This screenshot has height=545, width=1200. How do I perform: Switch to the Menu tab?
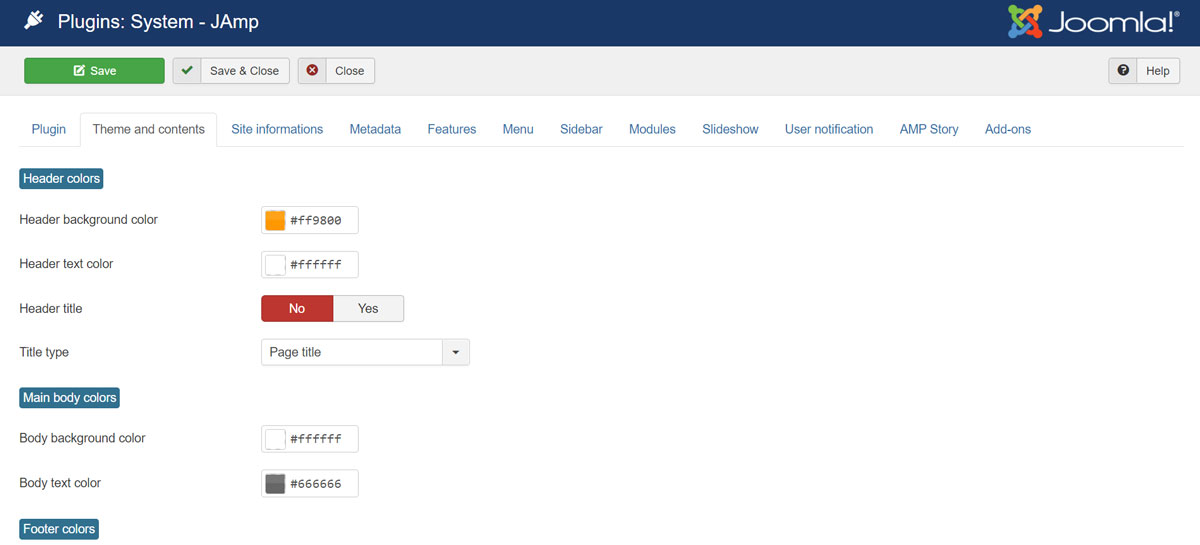[518, 129]
